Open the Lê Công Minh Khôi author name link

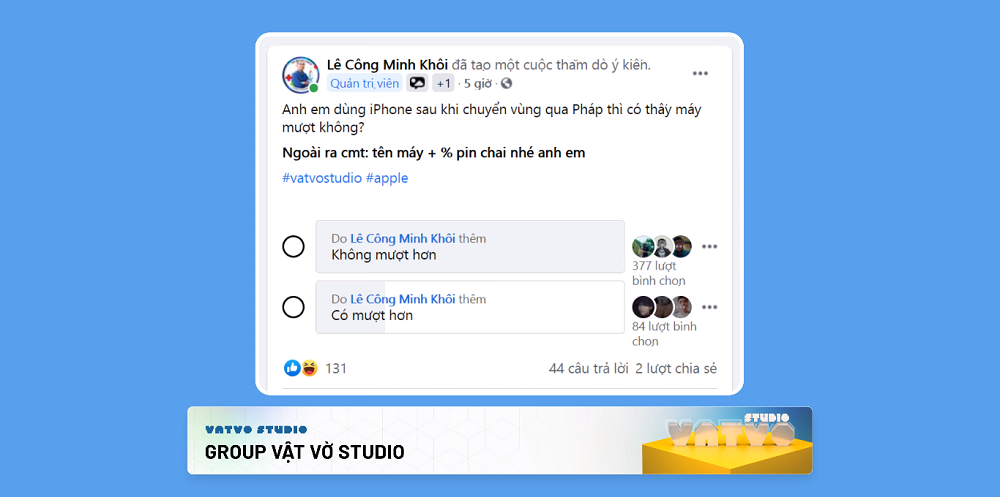388,64
